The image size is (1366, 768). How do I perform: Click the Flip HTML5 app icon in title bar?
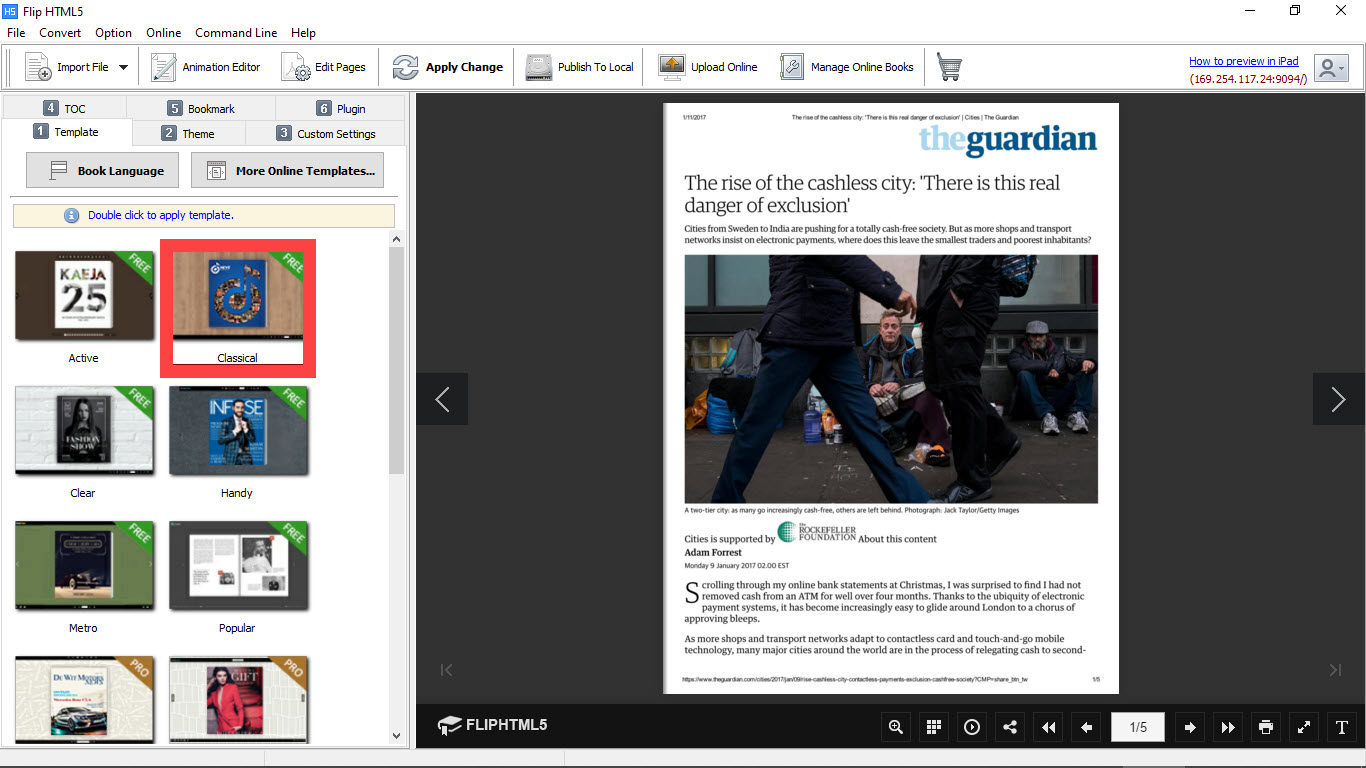click(x=10, y=10)
